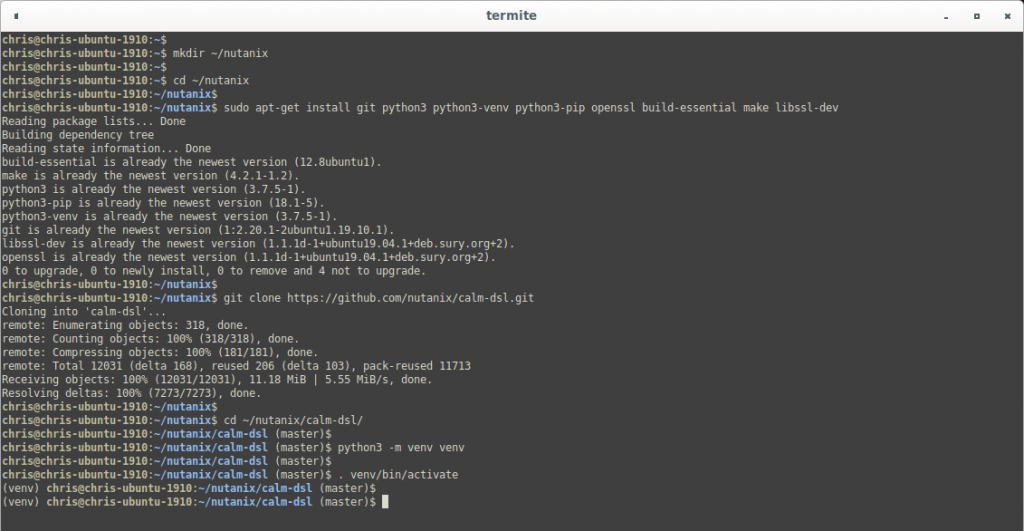Click the 'mkdir ~/nutanix' command text

tap(220, 54)
